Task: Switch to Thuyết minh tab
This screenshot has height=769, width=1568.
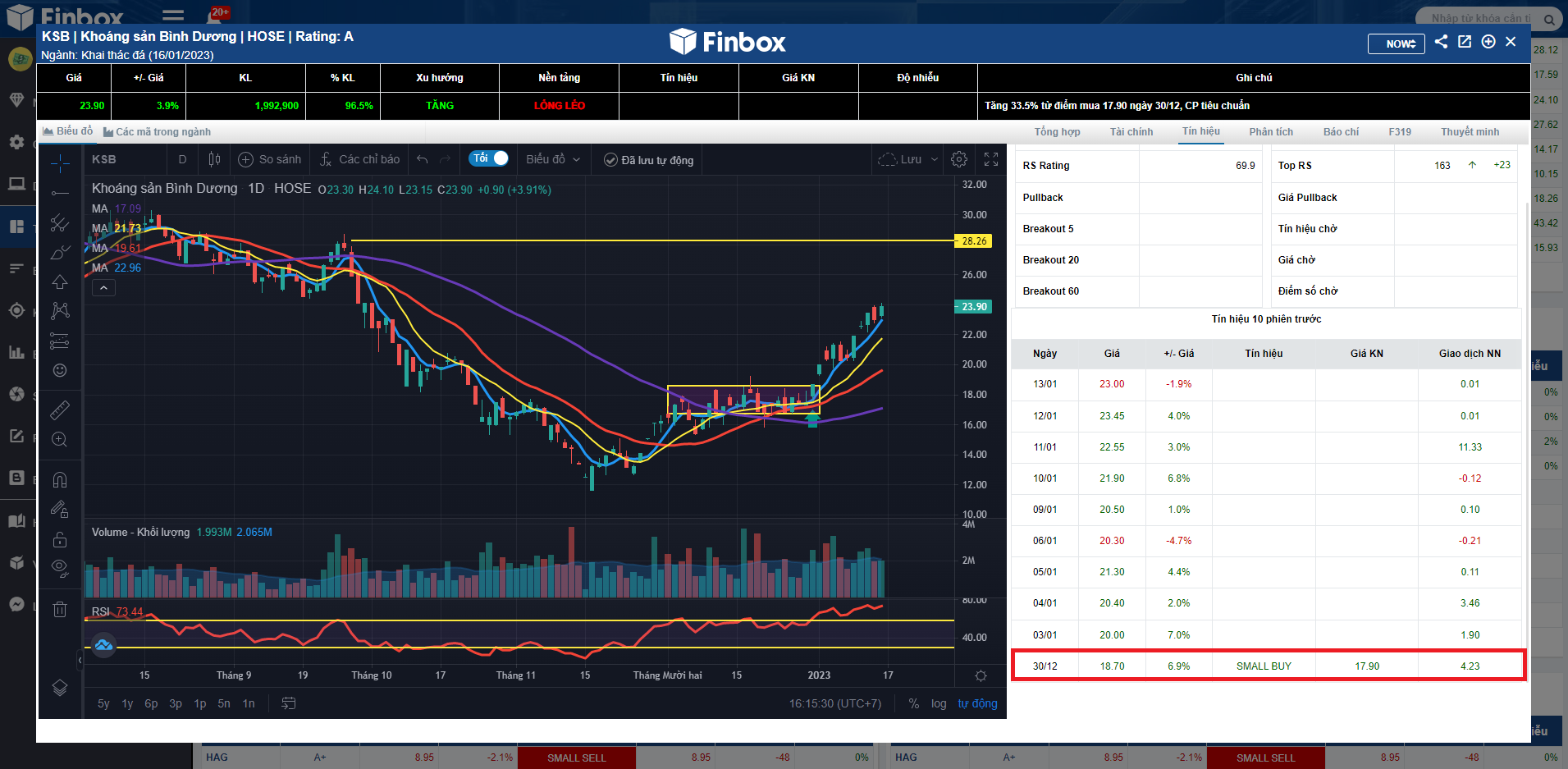Action: [1470, 131]
